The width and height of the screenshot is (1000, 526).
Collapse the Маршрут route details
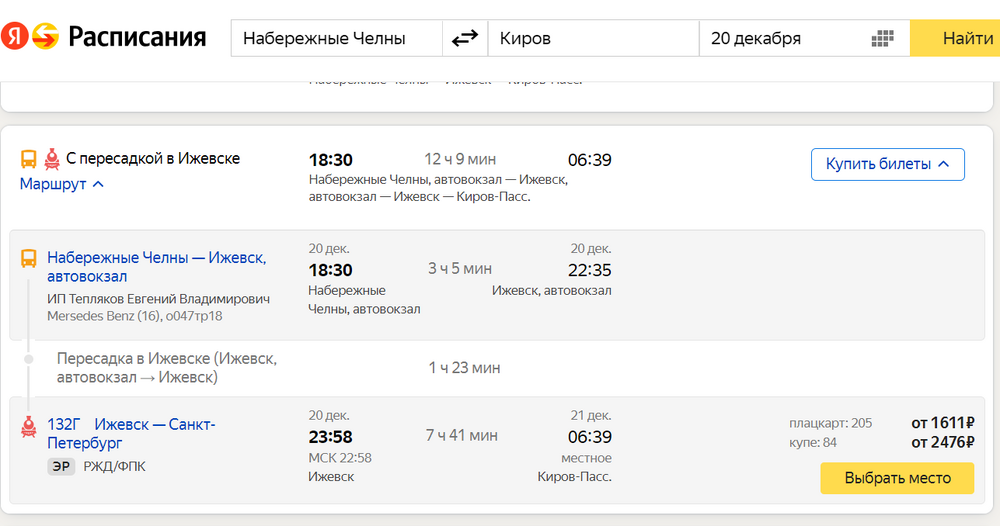[x=61, y=184]
